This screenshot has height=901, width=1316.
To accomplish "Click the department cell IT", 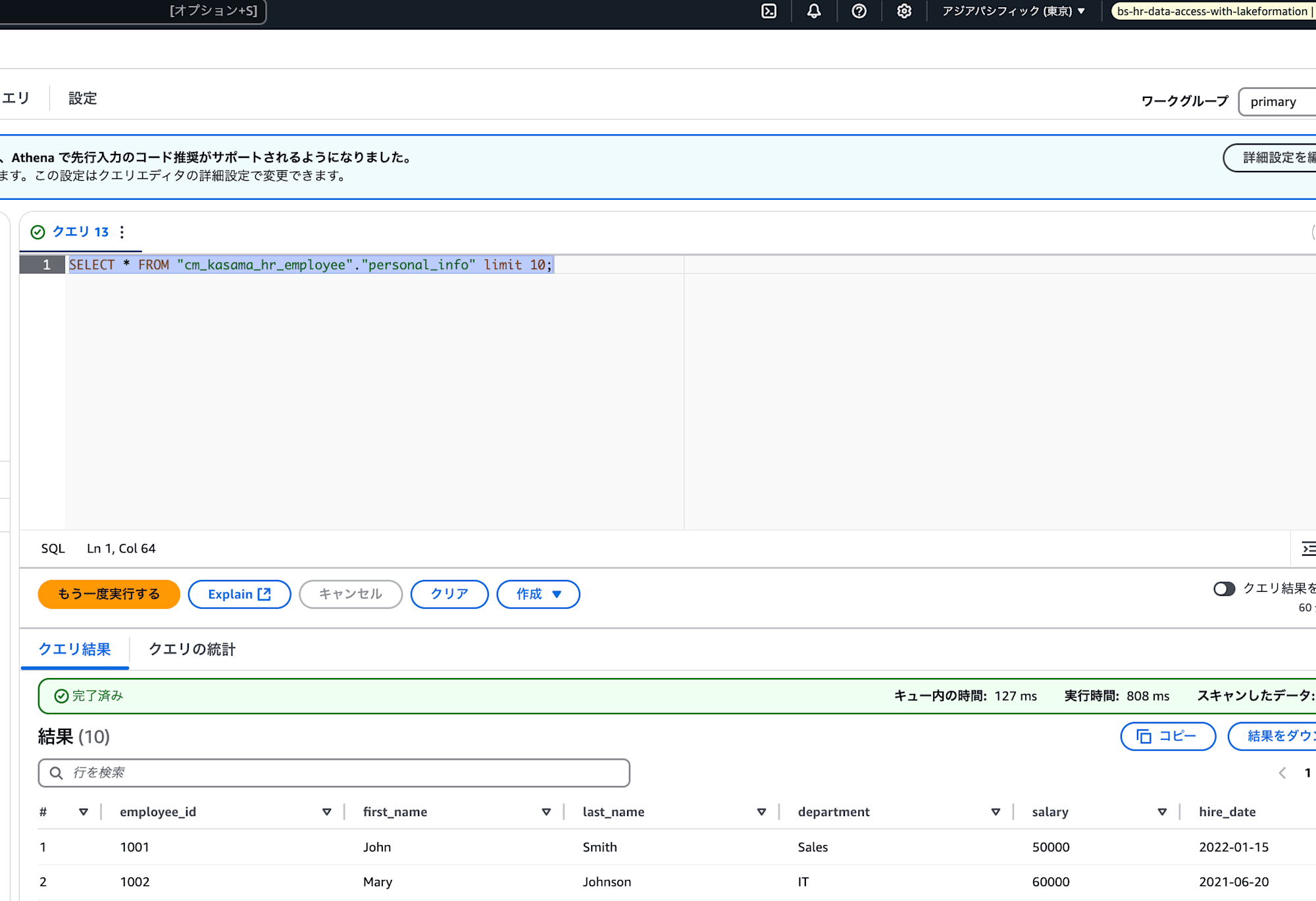I will (803, 883).
